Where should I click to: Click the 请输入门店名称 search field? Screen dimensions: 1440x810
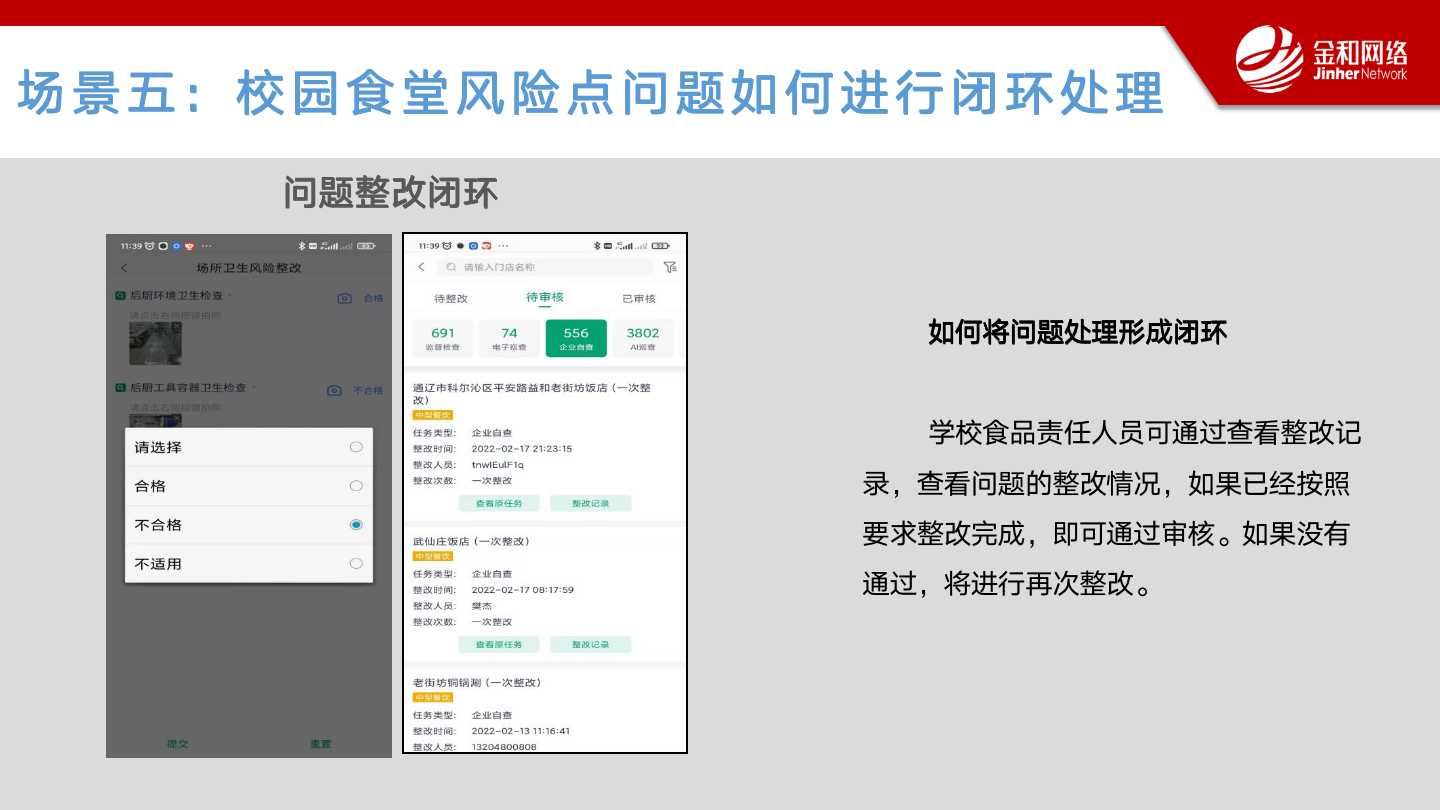pyautogui.click(x=545, y=267)
